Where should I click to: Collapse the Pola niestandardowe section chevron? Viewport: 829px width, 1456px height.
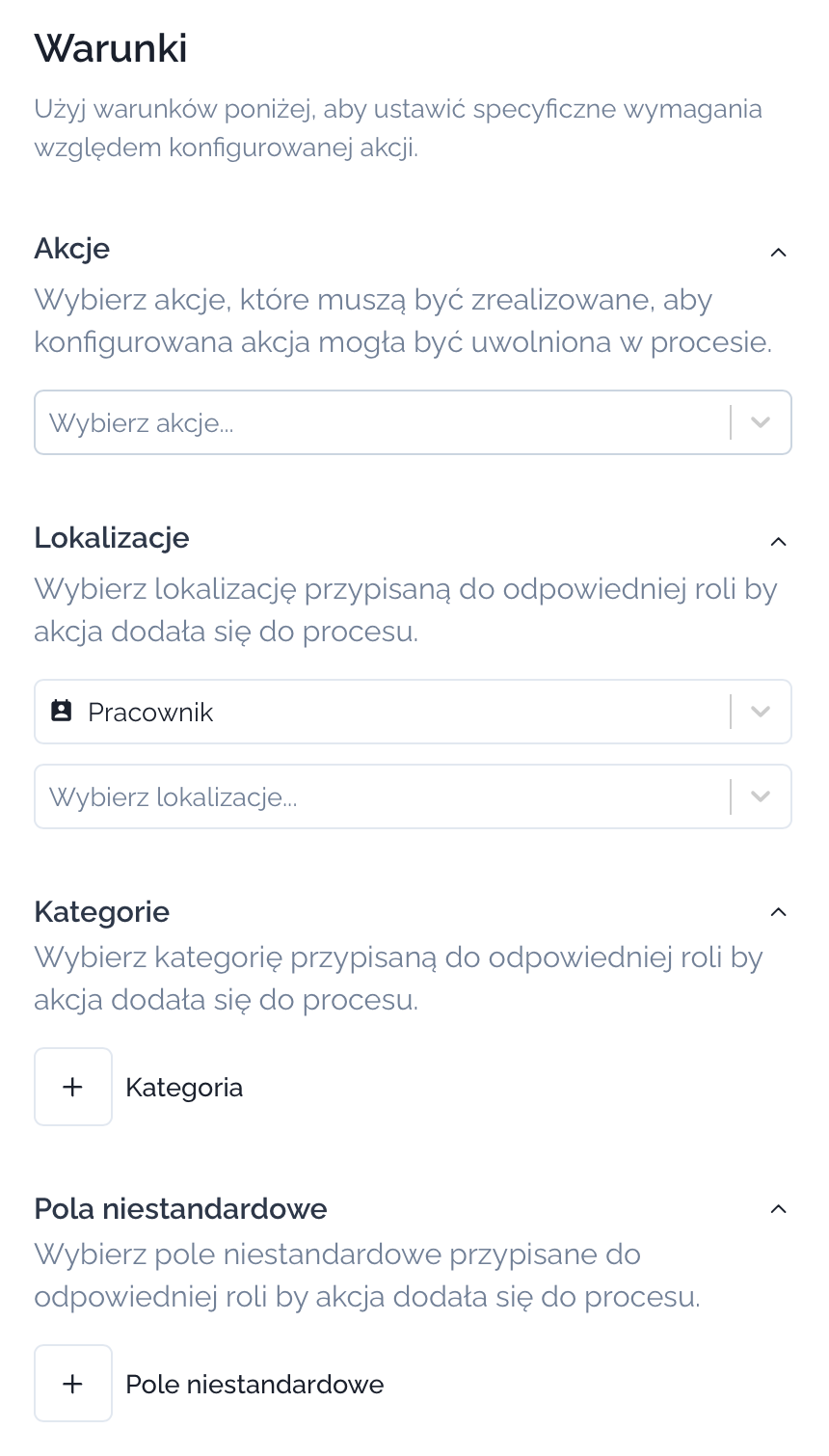point(779,1209)
